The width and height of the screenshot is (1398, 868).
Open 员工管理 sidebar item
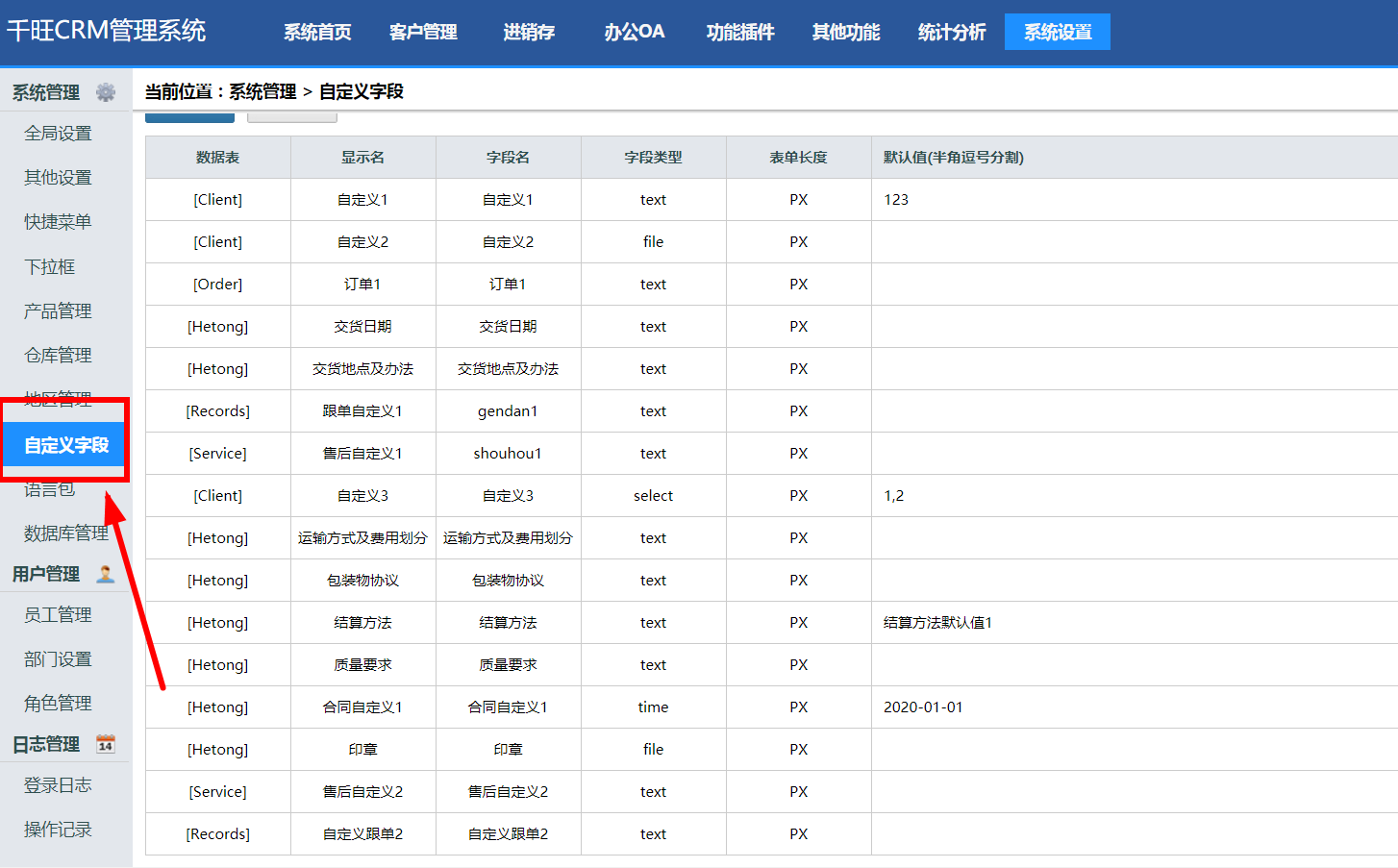pos(58,615)
